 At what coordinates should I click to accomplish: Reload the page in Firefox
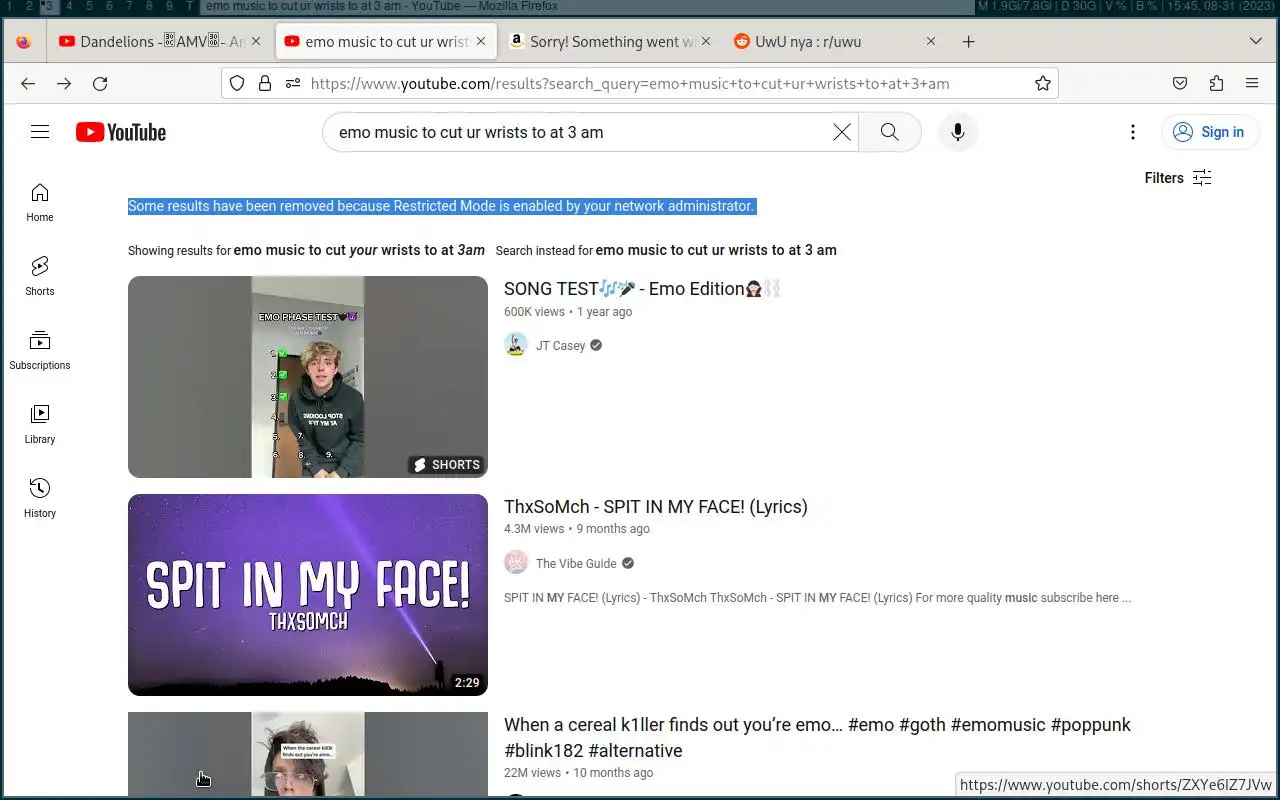point(100,83)
